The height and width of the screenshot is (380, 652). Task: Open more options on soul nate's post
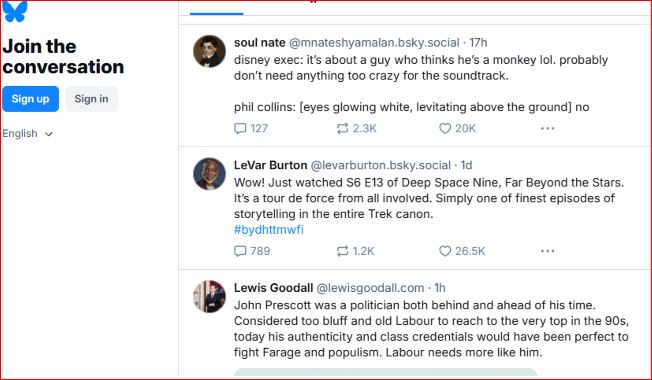547,128
